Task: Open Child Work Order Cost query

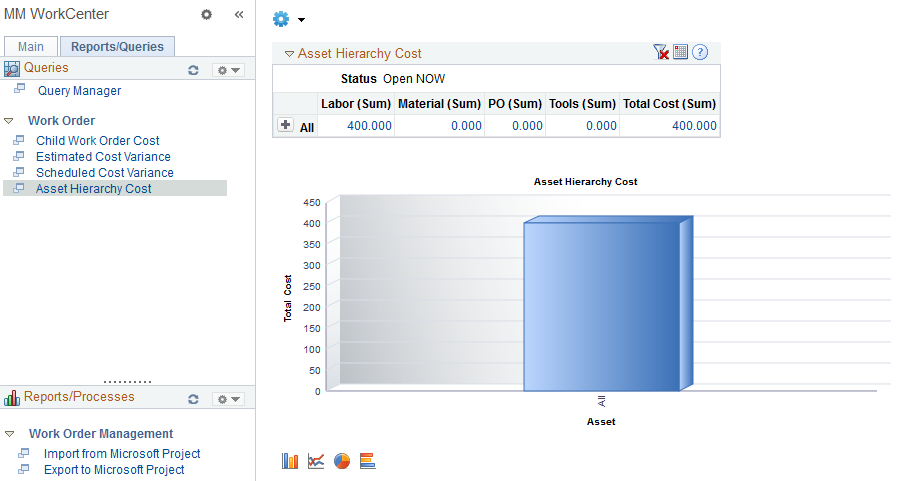Action: point(97,140)
